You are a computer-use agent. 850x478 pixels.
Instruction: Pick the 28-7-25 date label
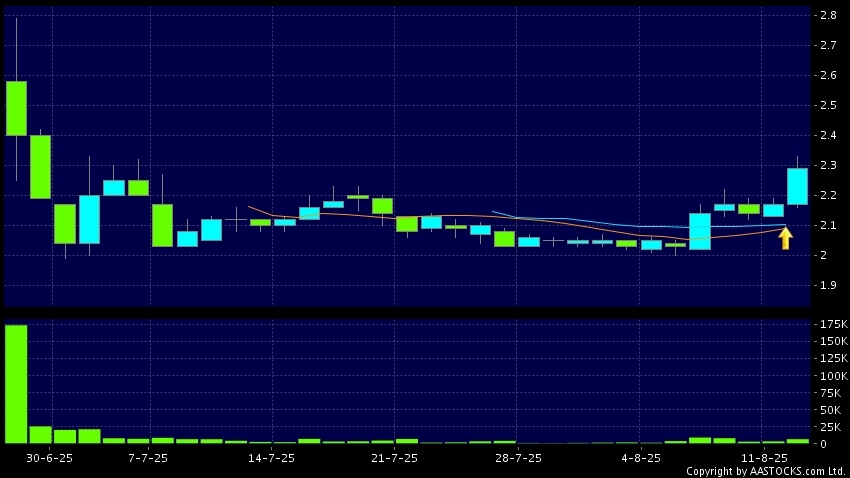click(x=518, y=458)
